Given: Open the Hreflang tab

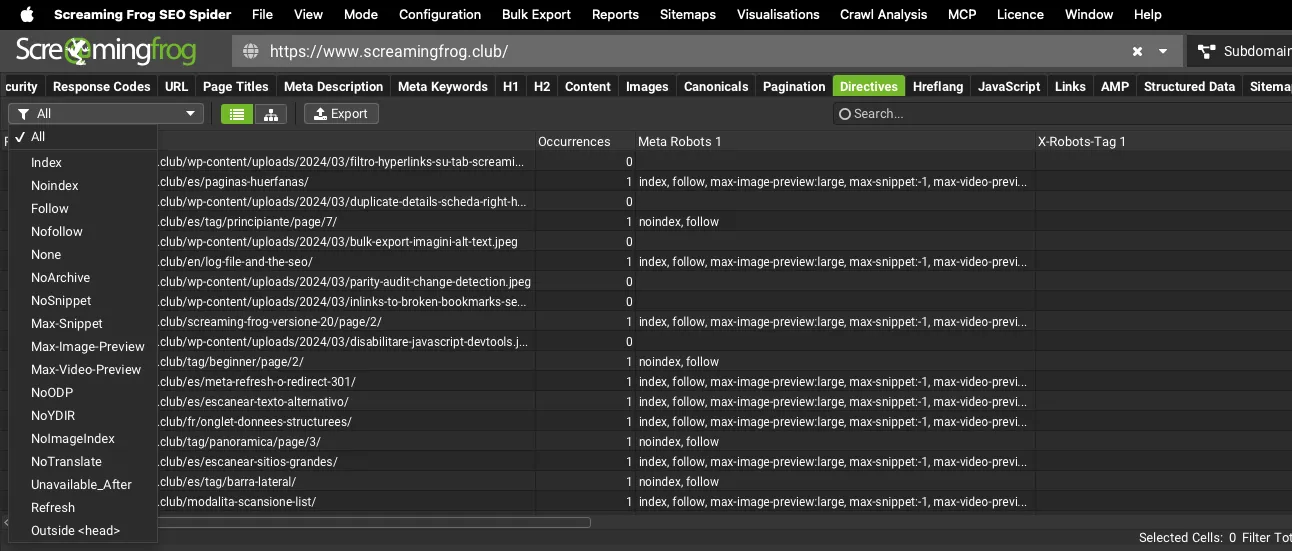Looking at the screenshot, I should coord(938,86).
